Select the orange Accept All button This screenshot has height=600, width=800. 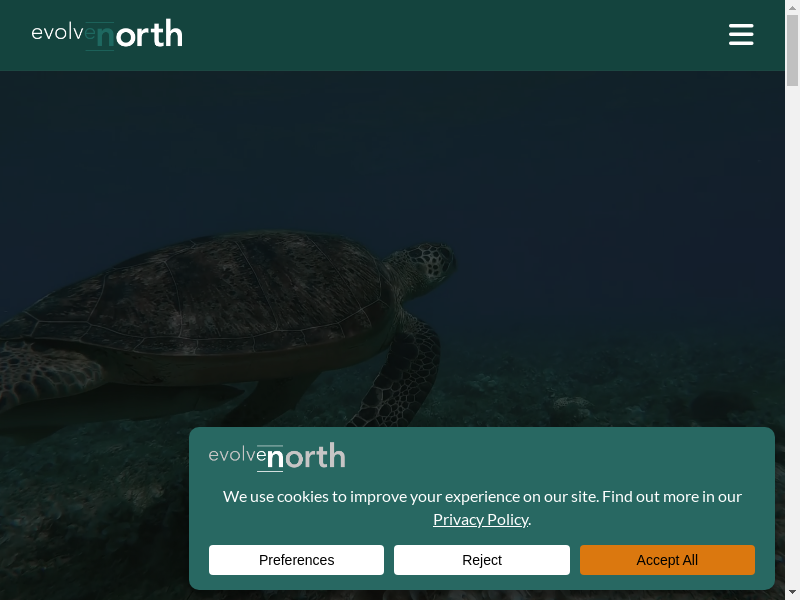tap(667, 560)
